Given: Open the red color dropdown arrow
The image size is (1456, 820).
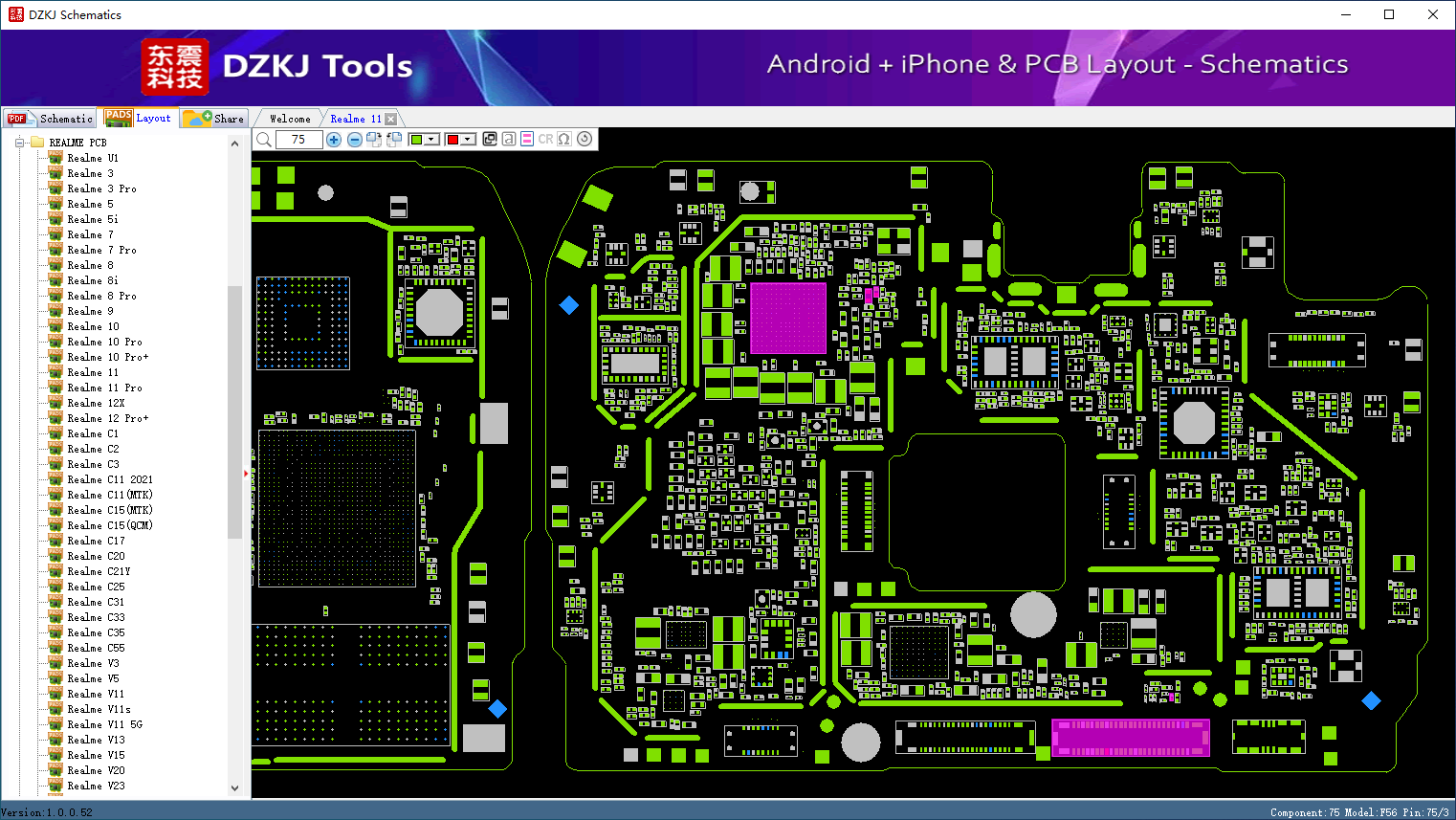Looking at the screenshot, I should click(469, 140).
